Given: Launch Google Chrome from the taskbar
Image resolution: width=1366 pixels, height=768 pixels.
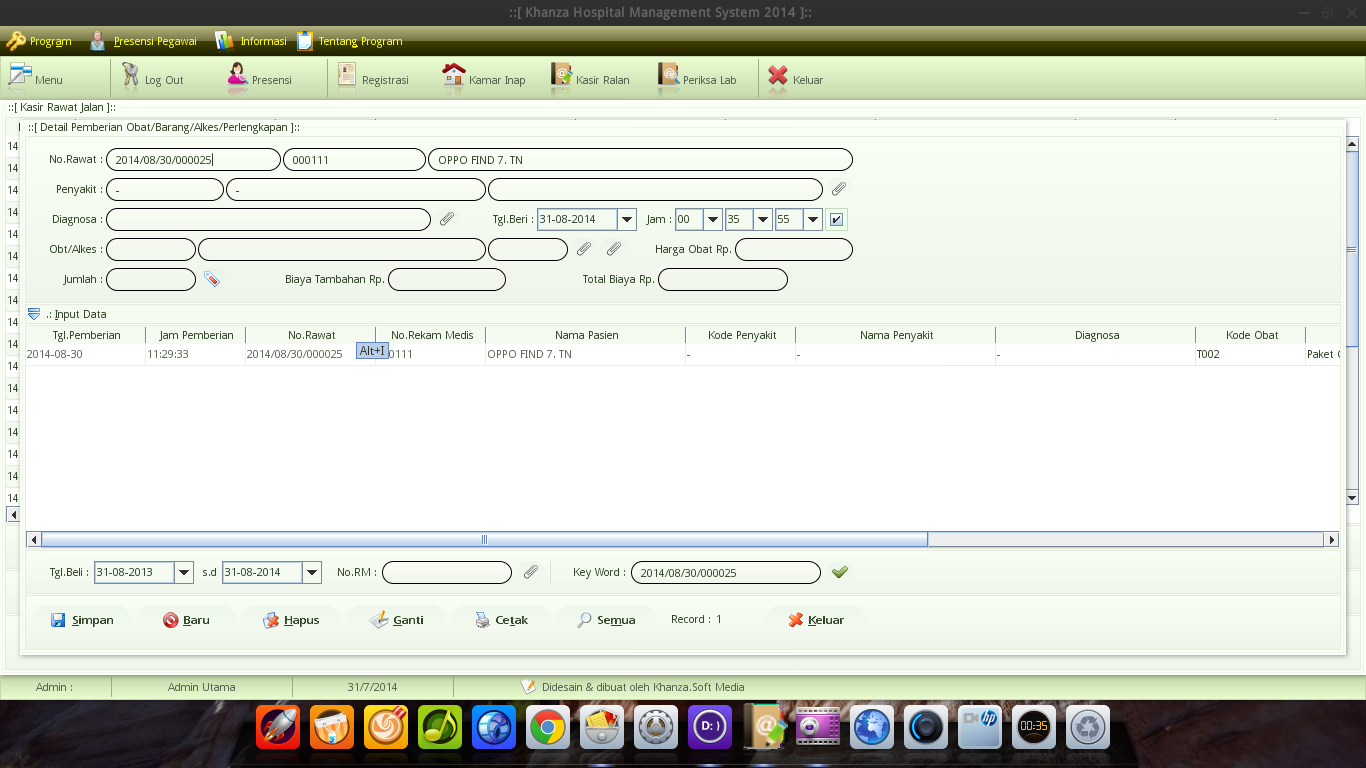Looking at the screenshot, I should [x=547, y=727].
